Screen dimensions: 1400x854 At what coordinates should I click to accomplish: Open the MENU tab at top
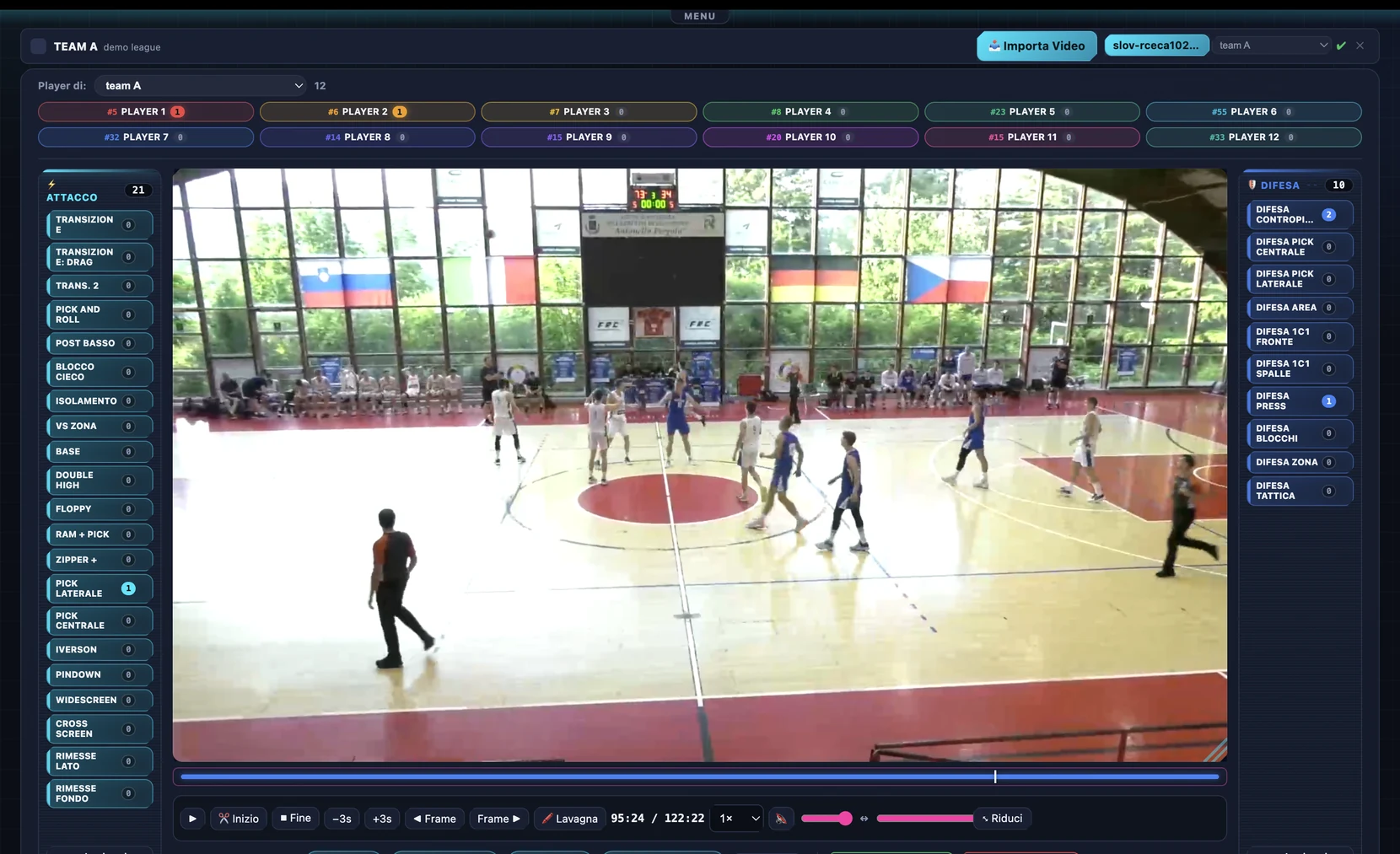click(x=699, y=16)
